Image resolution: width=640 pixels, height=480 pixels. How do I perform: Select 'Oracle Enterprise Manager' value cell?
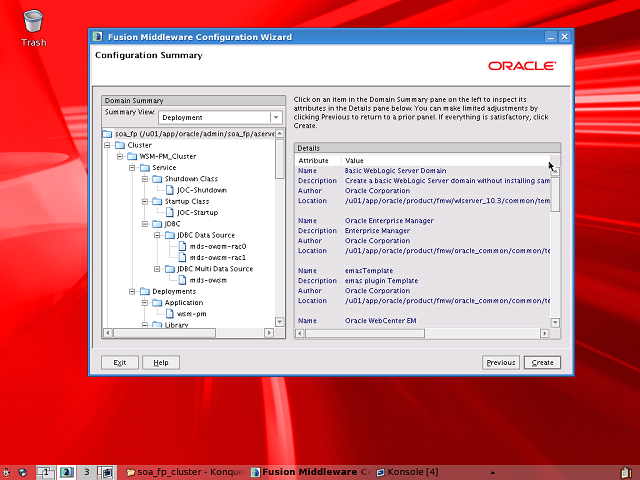tap(447, 221)
